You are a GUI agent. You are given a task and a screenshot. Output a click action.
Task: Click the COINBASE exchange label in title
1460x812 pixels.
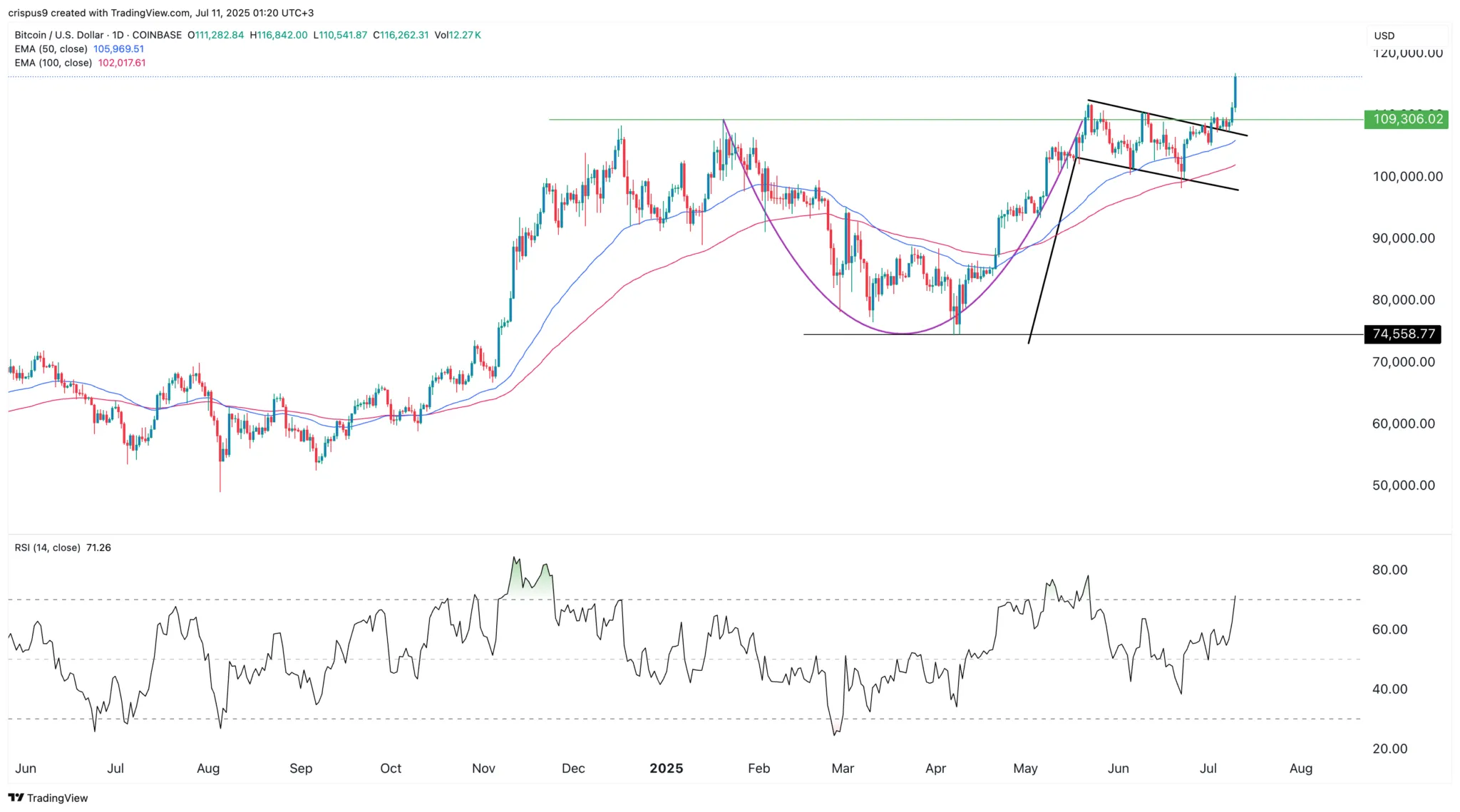click(x=157, y=35)
